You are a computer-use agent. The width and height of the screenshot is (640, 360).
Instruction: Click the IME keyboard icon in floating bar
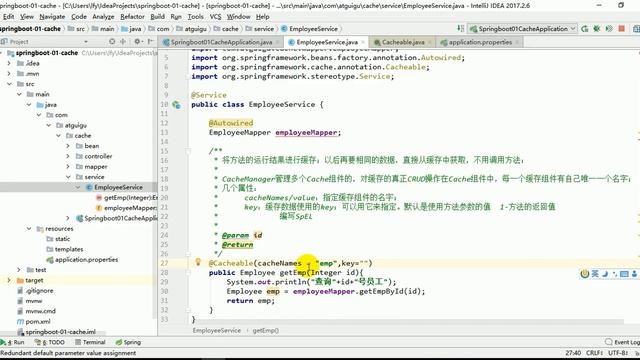click(x=624, y=274)
